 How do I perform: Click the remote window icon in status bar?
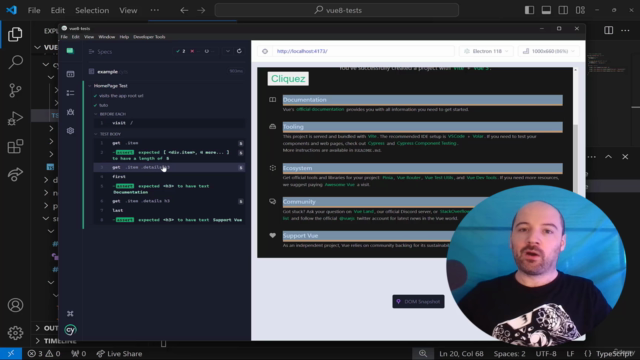click(x=11, y=353)
